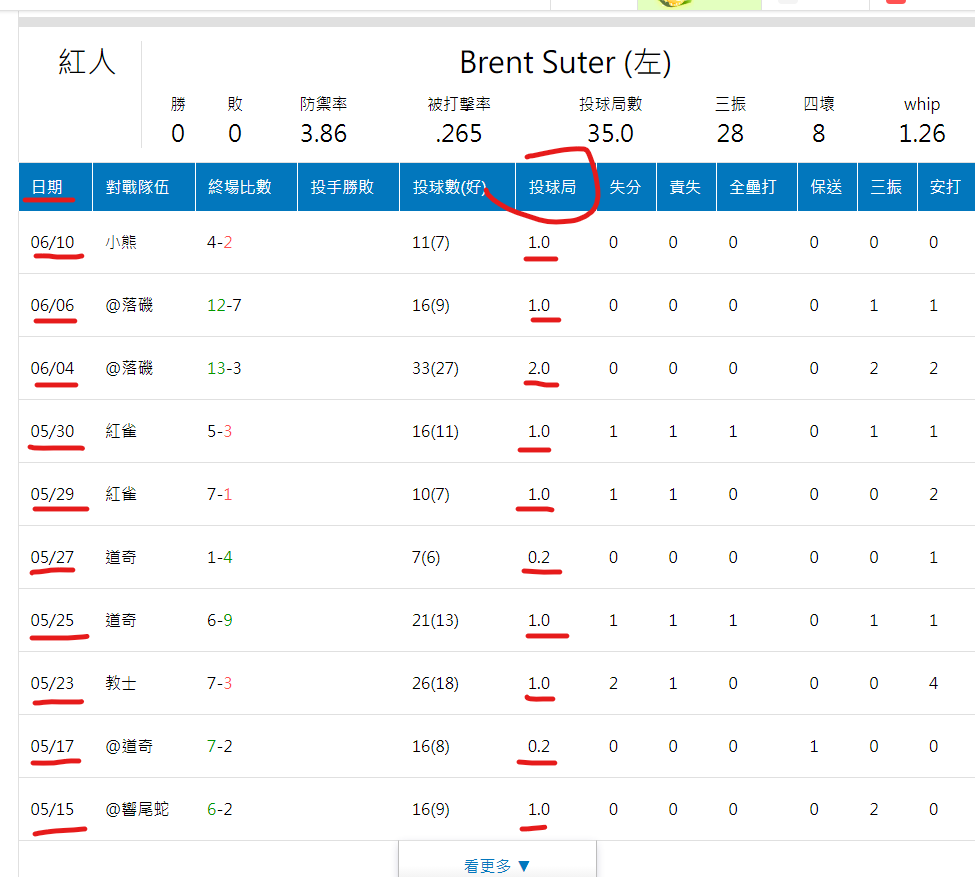
Task: Select the 05/23 date cell
Action: click(x=52, y=683)
